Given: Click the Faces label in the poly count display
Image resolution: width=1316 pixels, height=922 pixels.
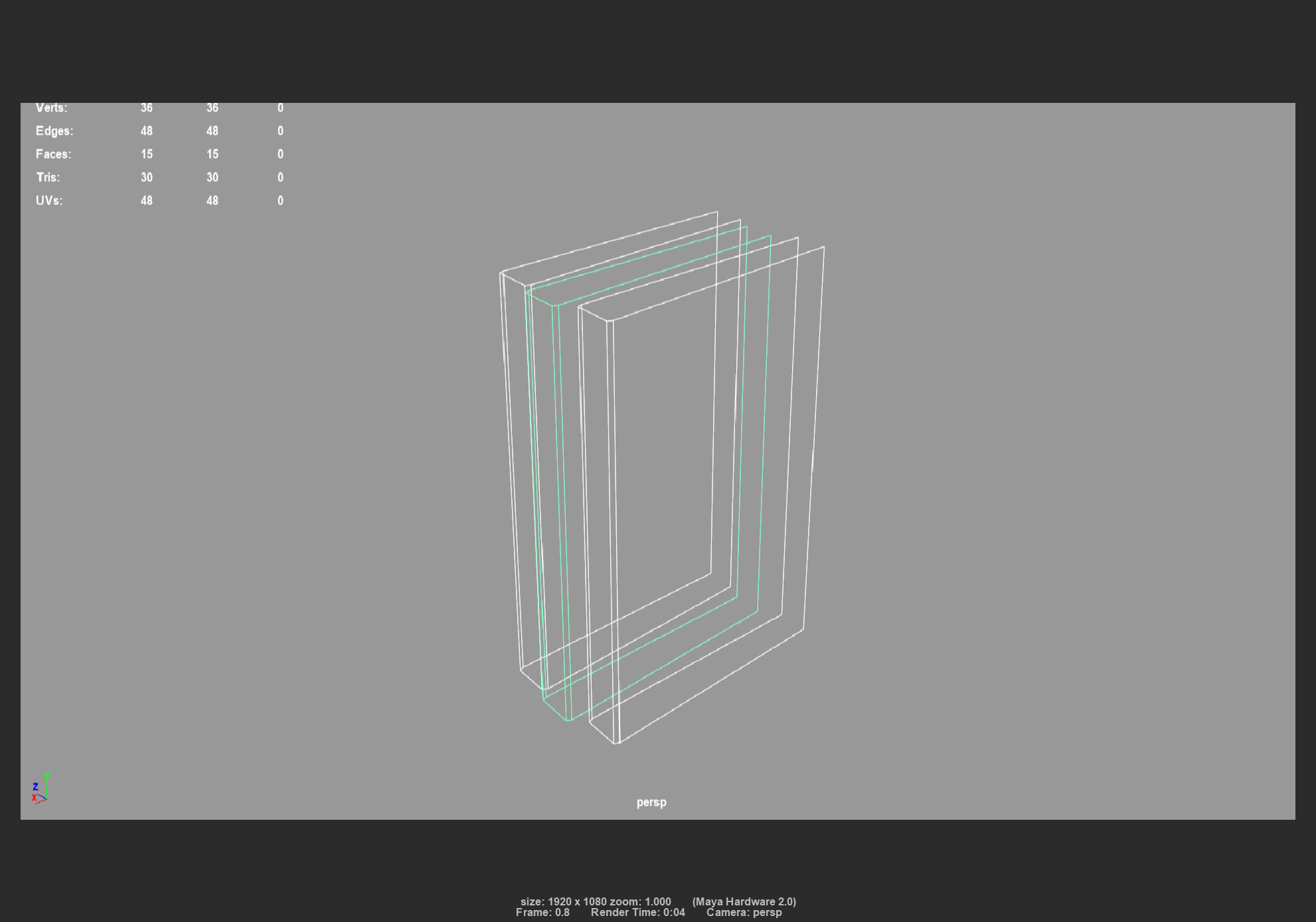Looking at the screenshot, I should pyautogui.click(x=53, y=154).
